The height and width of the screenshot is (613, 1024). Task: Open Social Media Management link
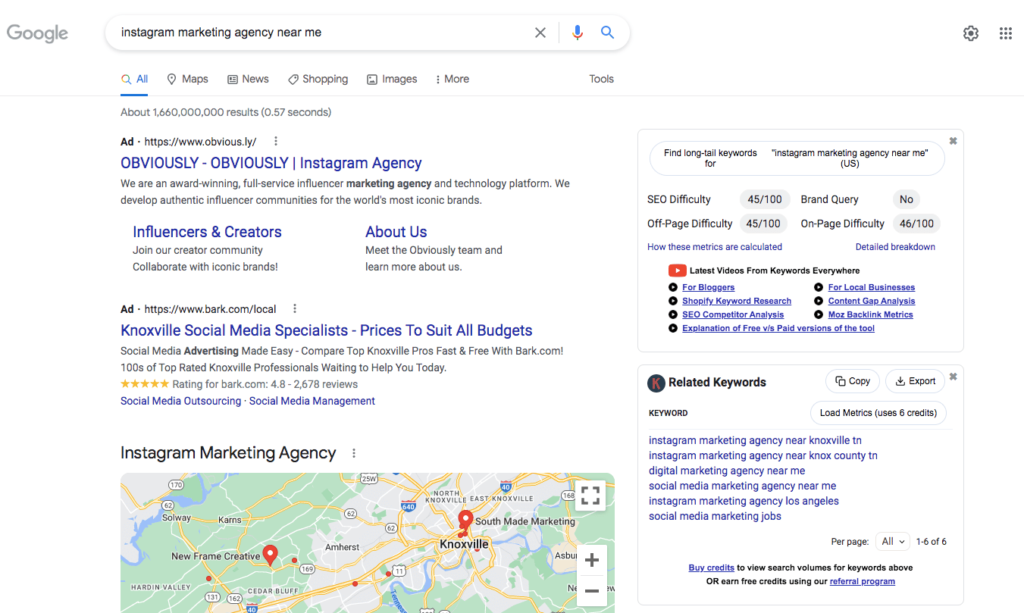tap(312, 401)
